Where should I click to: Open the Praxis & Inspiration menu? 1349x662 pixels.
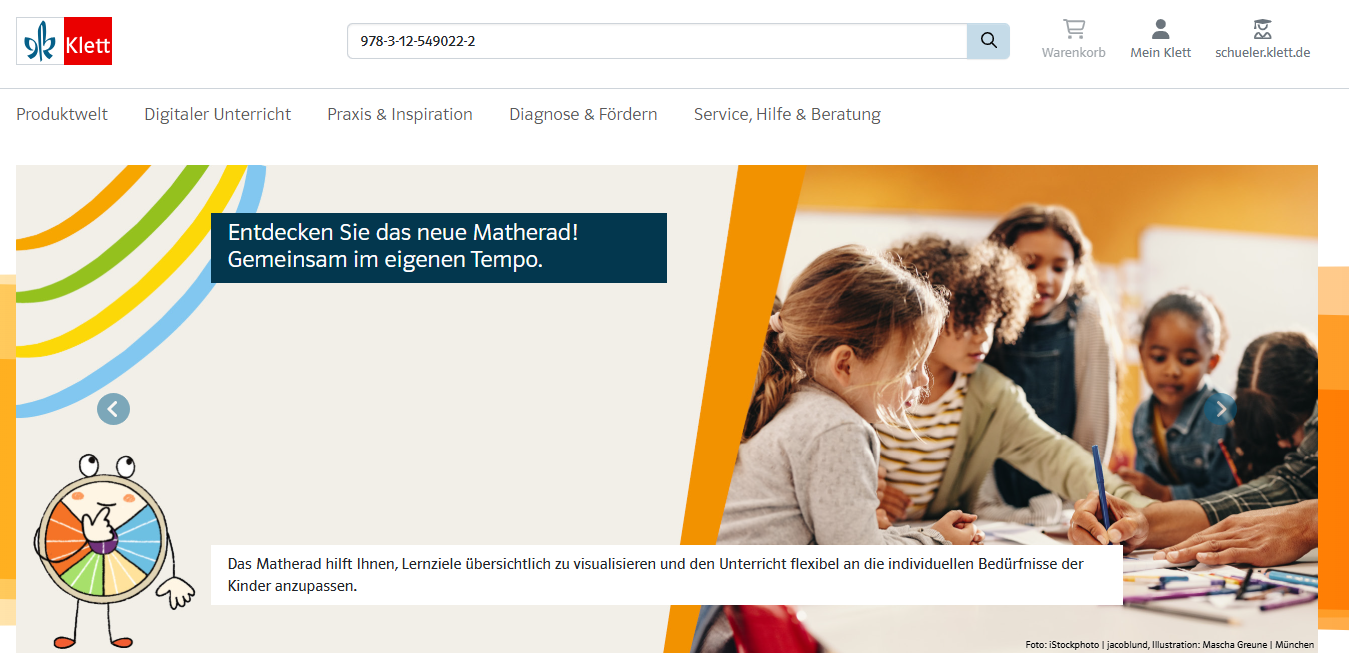(400, 114)
